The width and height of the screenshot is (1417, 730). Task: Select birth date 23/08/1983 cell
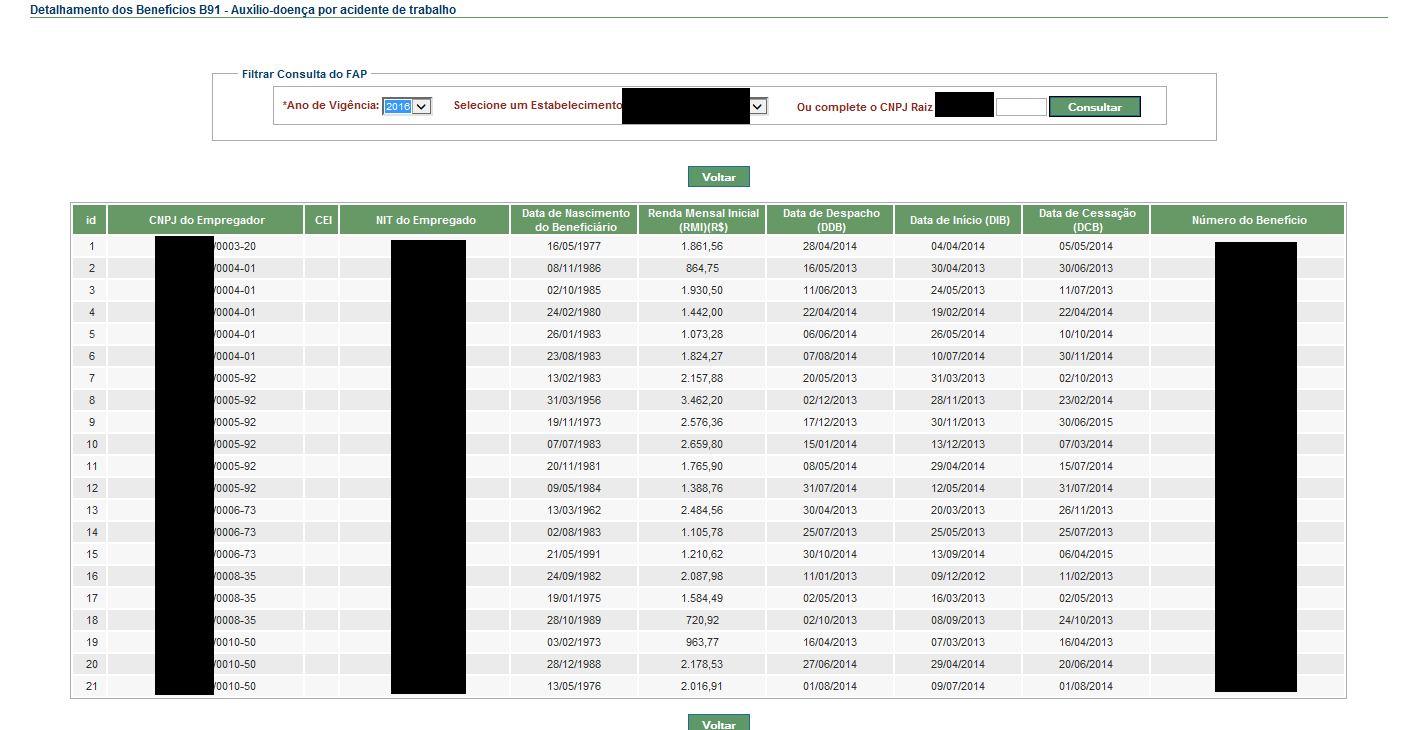[x=574, y=356]
